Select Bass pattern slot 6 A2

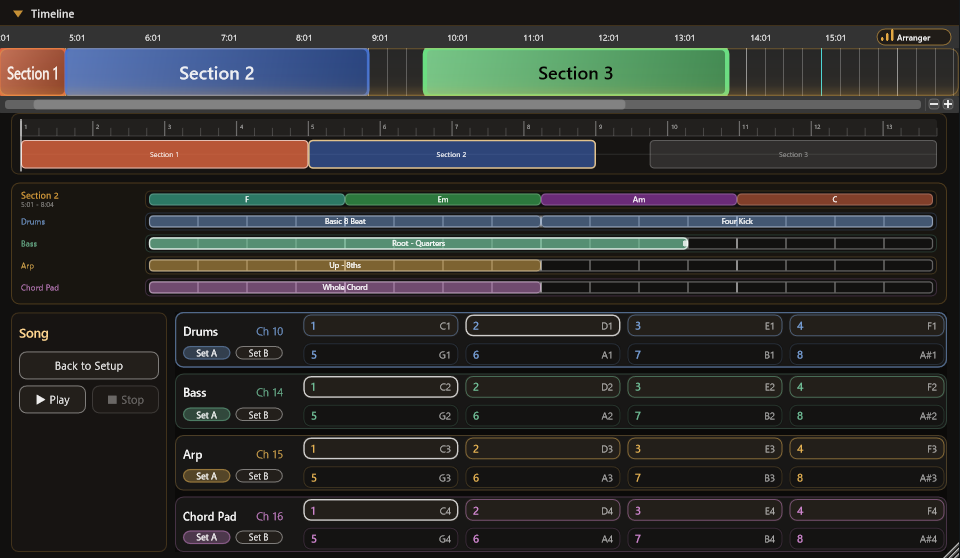543,416
